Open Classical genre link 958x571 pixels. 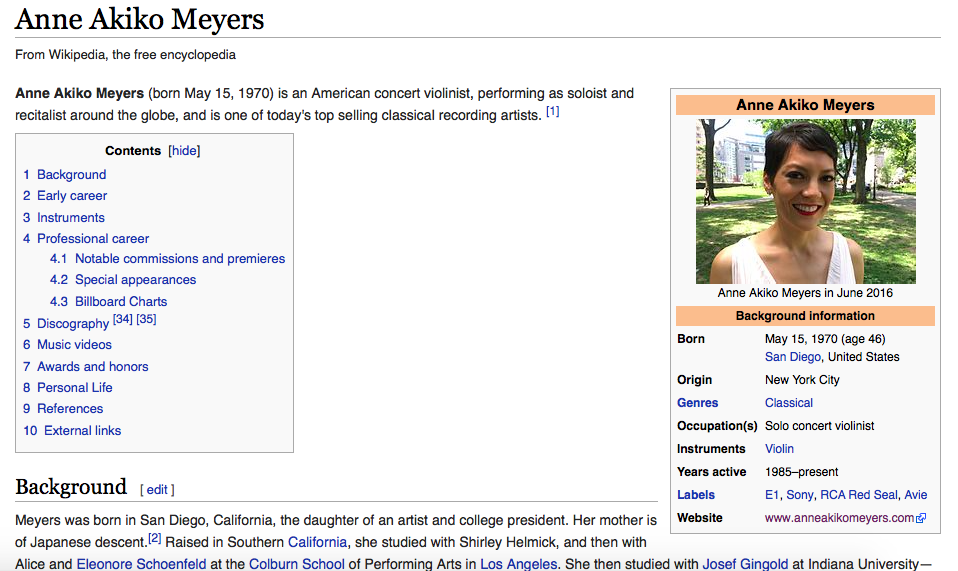[x=789, y=403]
